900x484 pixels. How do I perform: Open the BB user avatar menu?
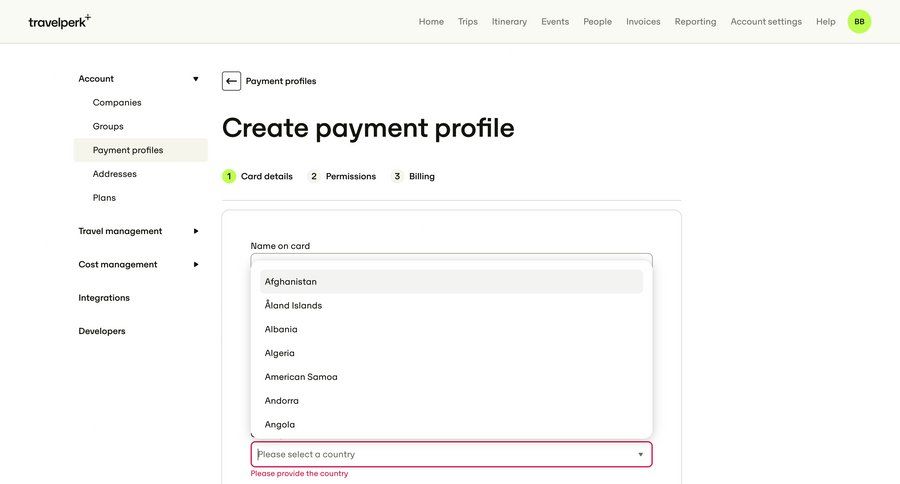[859, 21]
